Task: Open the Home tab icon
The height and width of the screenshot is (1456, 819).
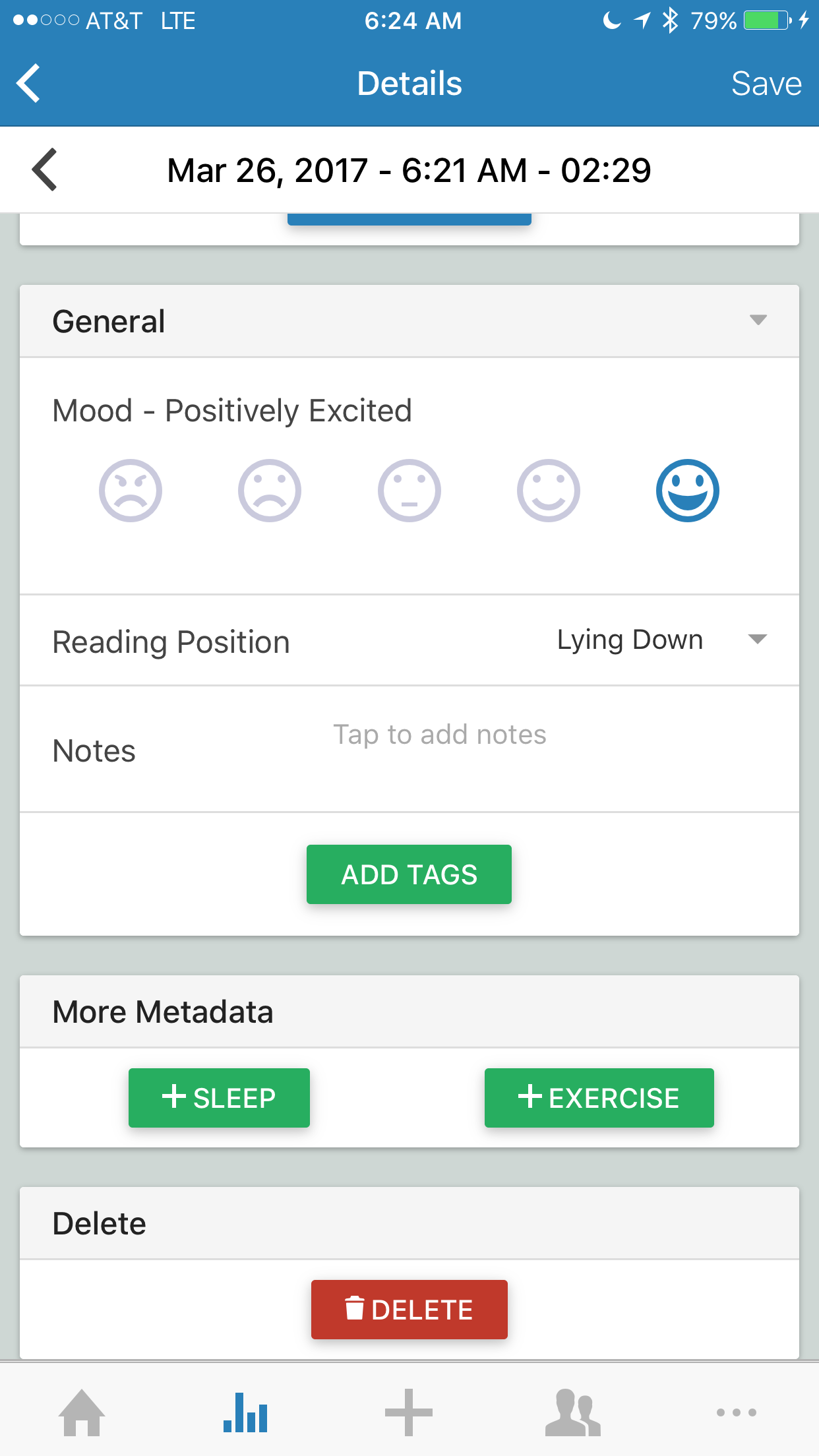Action: coord(82,1412)
